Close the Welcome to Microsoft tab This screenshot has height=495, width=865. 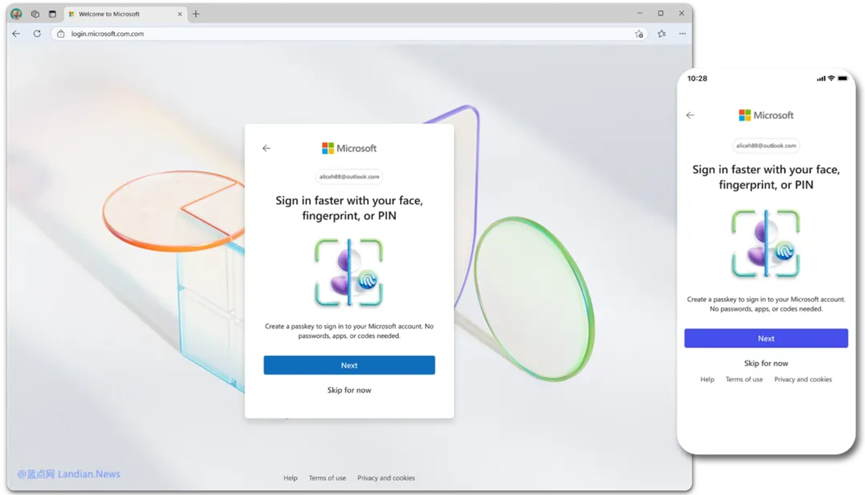[x=180, y=14]
